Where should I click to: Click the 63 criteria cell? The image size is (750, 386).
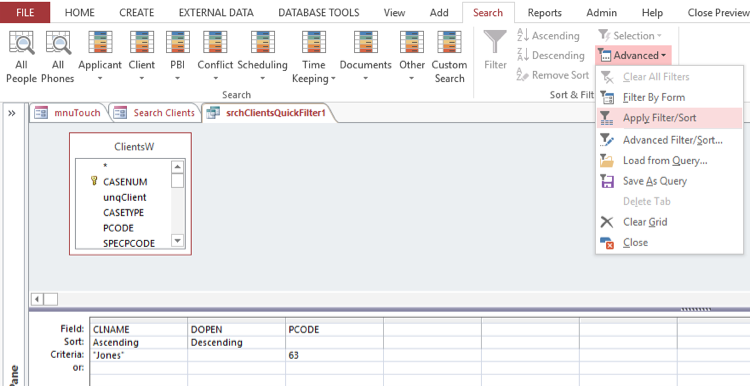pos(334,355)
